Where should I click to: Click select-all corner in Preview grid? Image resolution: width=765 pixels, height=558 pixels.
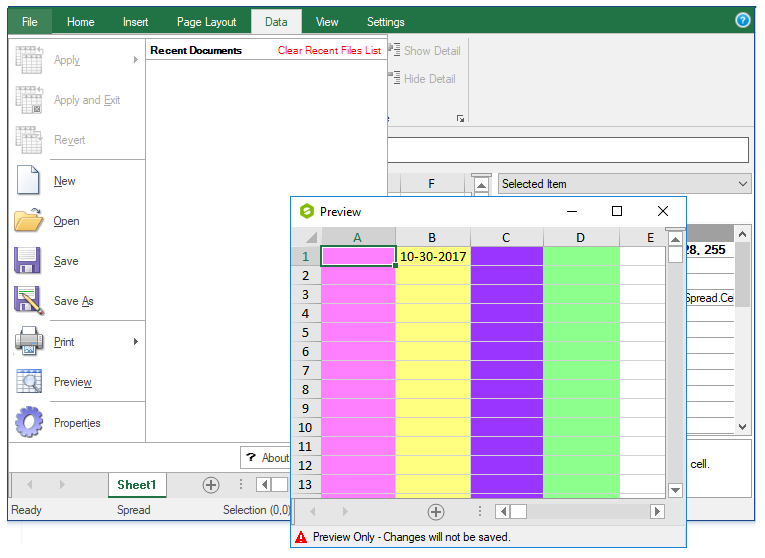[306, 238]
